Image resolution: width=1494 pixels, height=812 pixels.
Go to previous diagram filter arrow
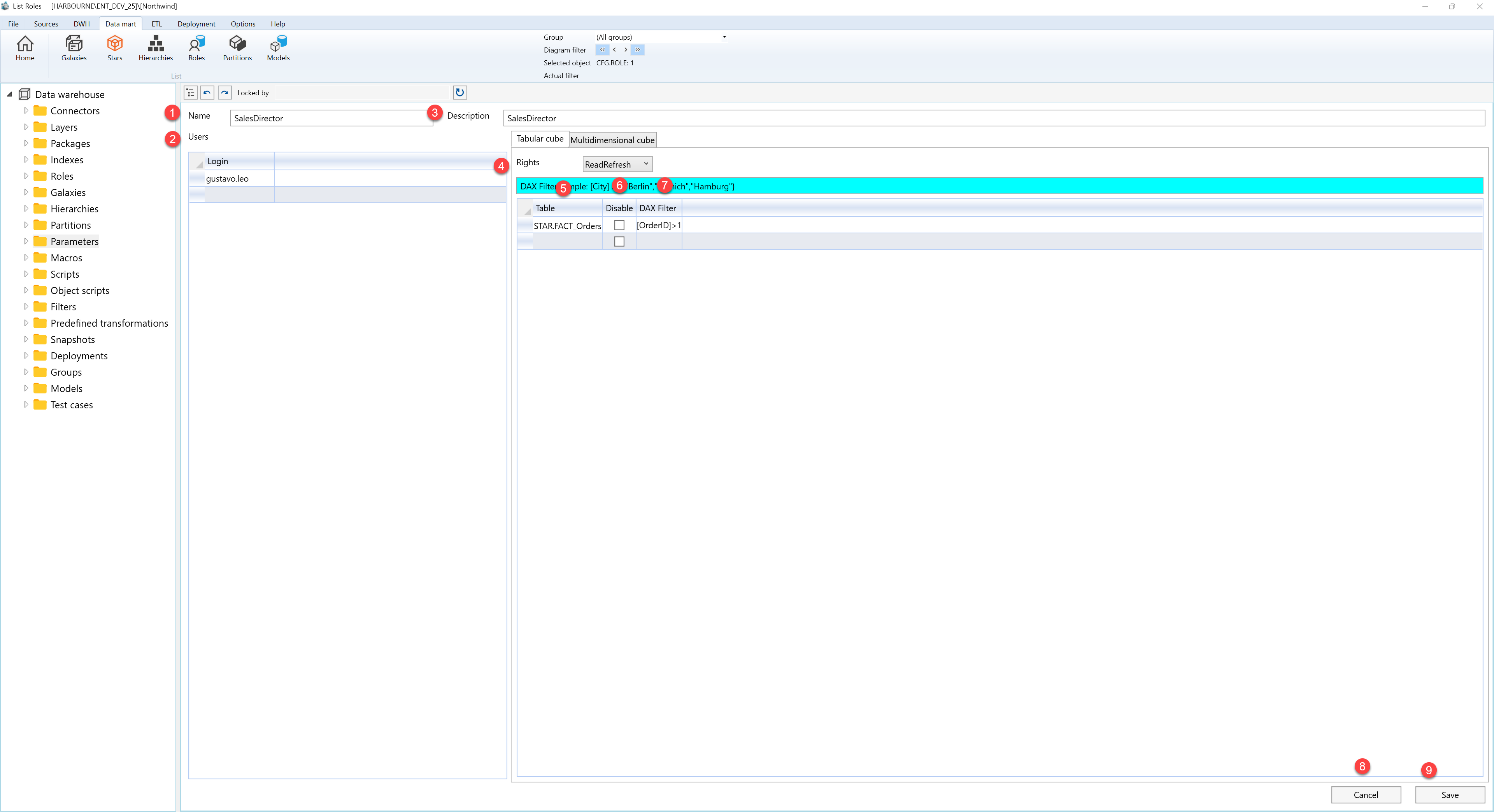pyautogui.click(x=614, y=50)
